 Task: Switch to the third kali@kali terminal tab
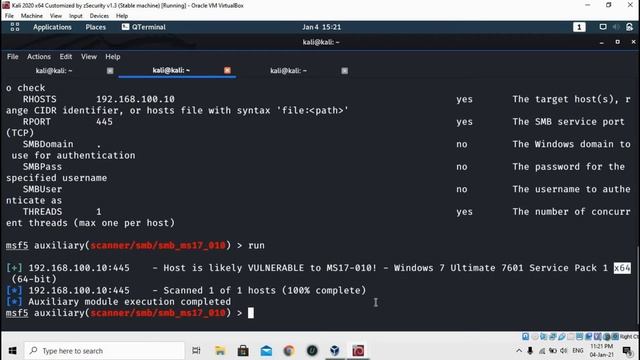tap(288, 71)
